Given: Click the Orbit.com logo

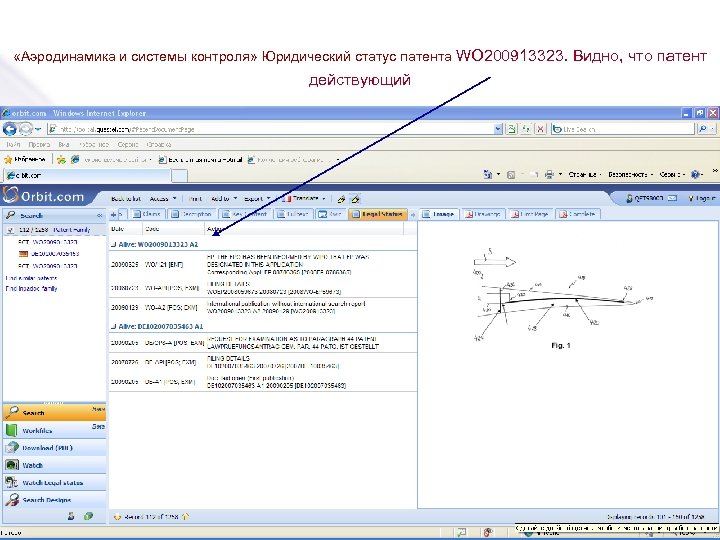Looking at the screenshot, I should pos(44,197).
